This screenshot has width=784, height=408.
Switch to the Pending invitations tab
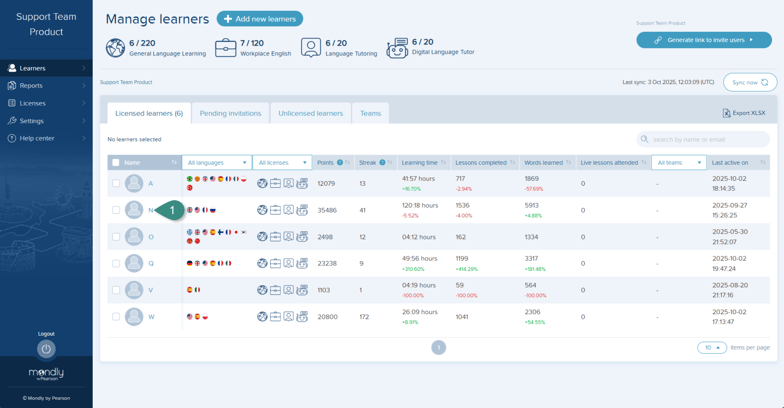230,113
